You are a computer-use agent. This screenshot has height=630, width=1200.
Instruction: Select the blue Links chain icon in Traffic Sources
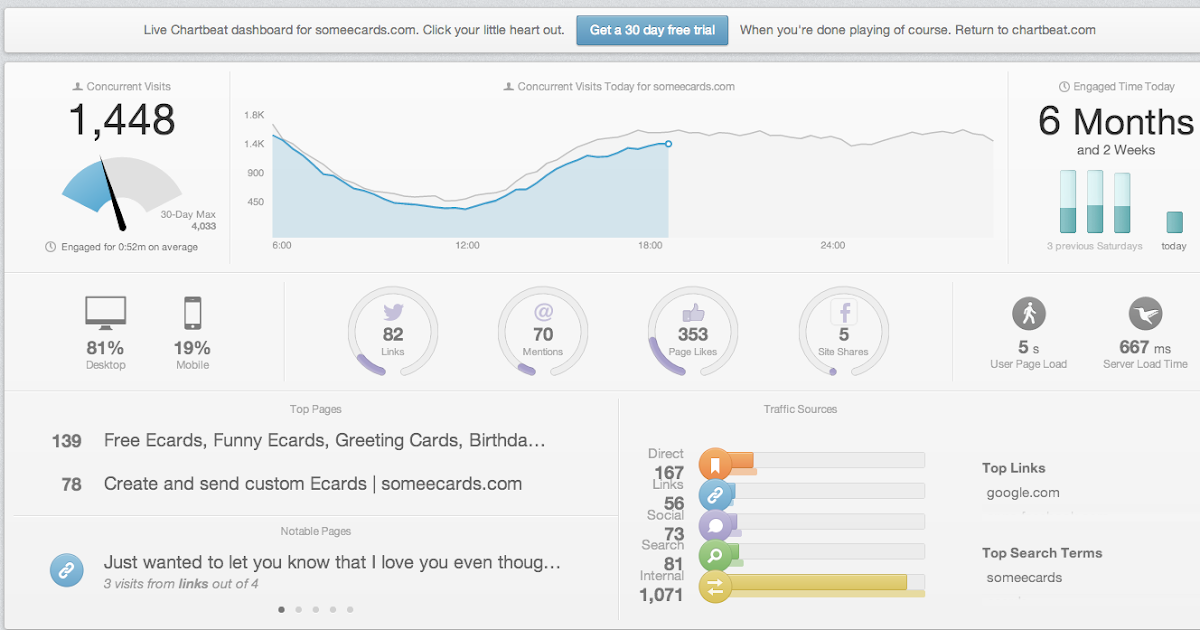(x=716, y=494)
